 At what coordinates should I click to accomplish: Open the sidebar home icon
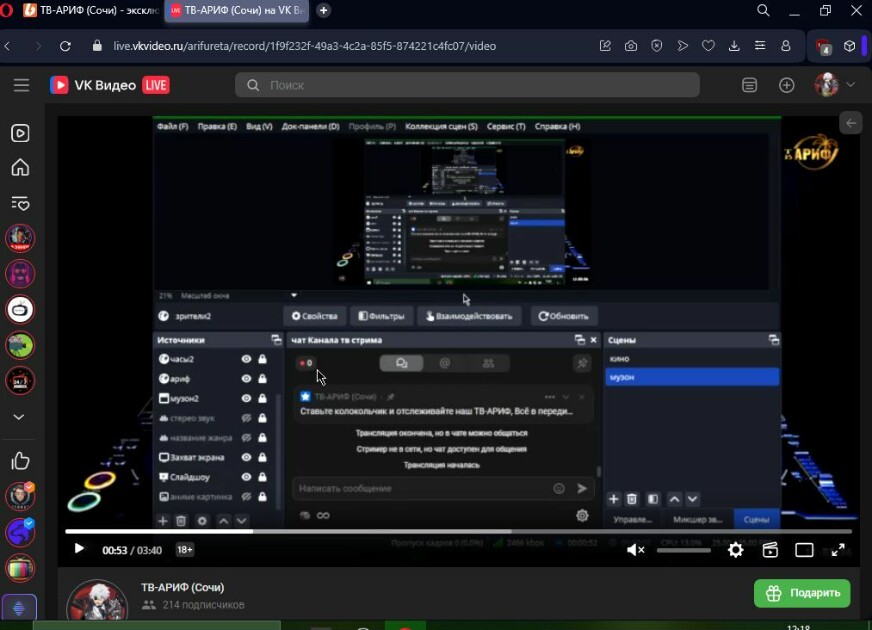pos(20,167)
